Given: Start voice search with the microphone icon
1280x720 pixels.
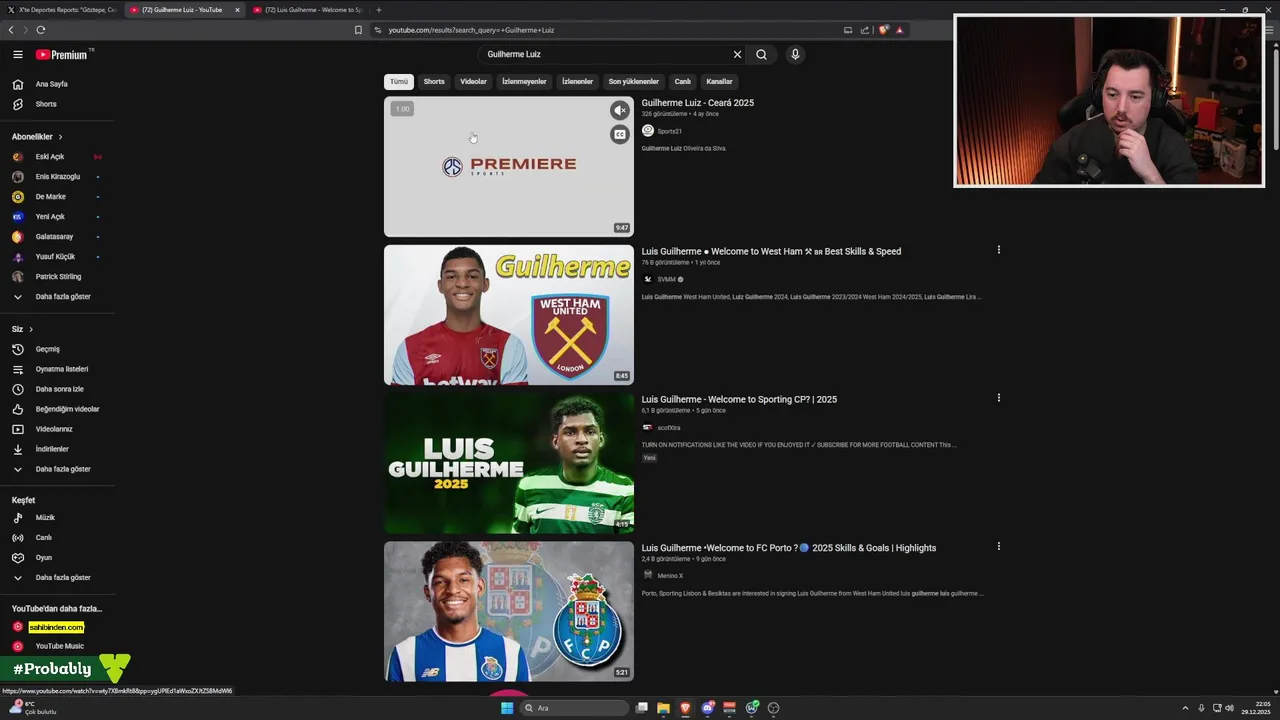Looking at the screenshot, I should 795,55.
